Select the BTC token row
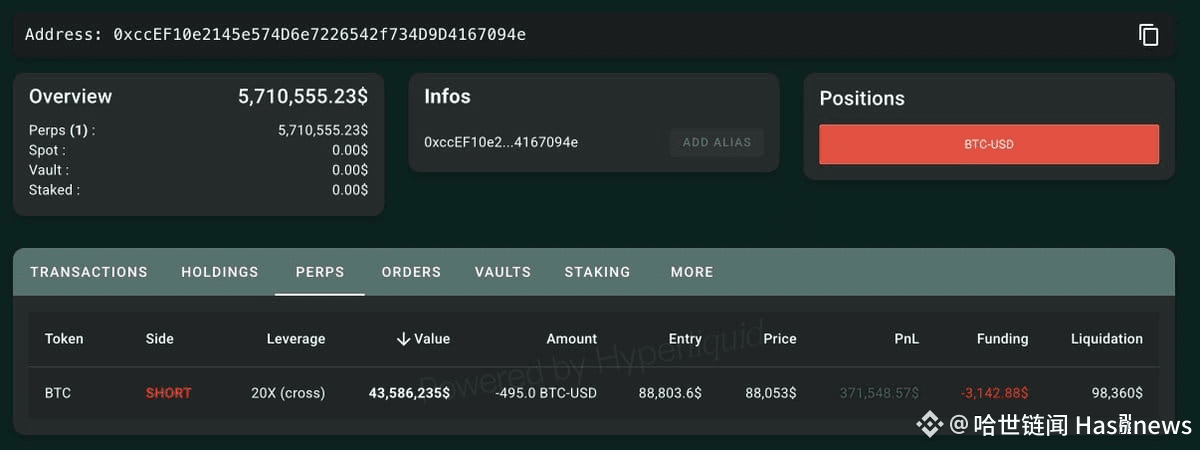 [x=58, y=393]
